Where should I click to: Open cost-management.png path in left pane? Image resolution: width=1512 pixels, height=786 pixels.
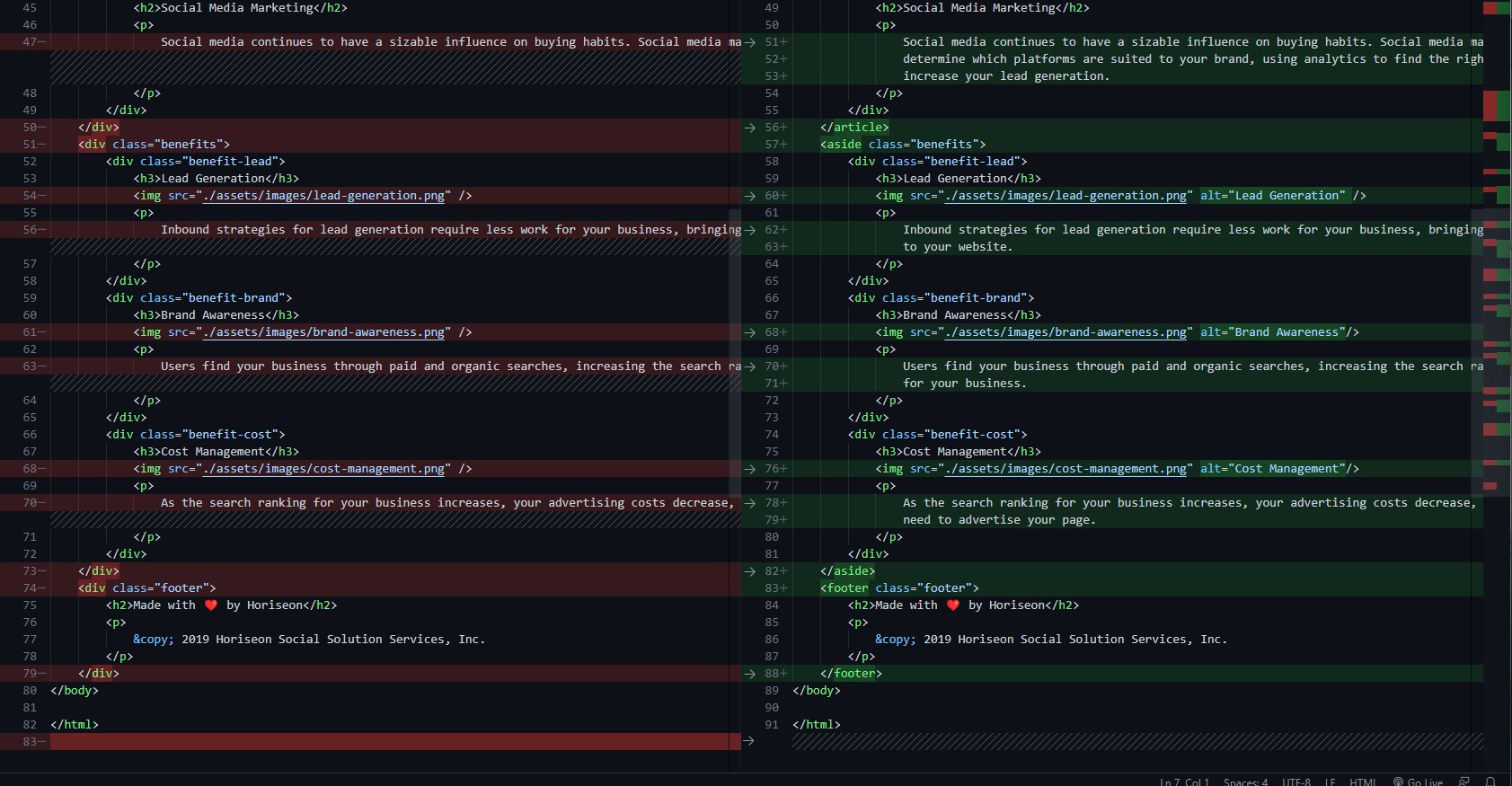323,469
